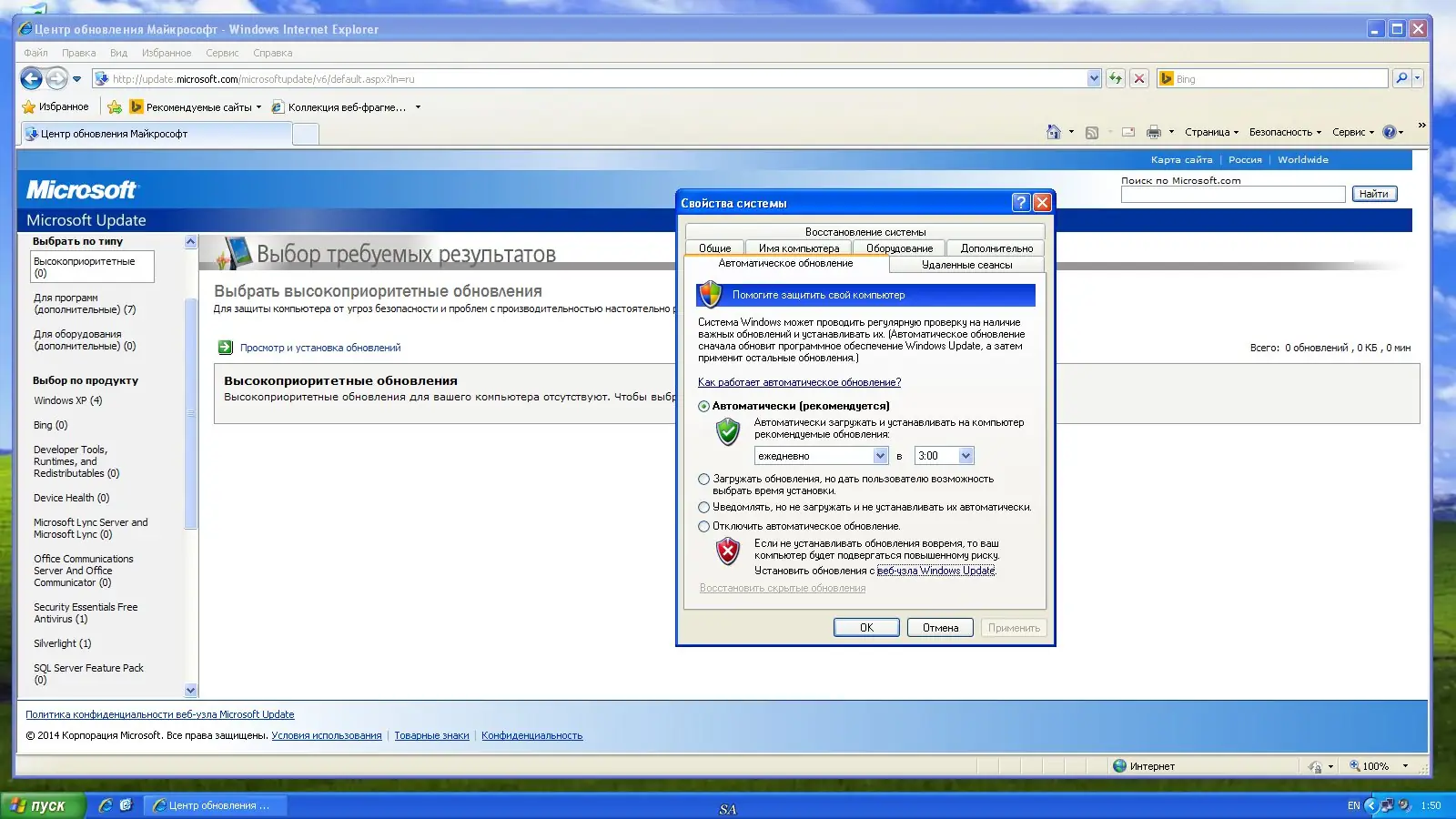Select Уведомлять, но не загружать radio option
1456x819 pixels.
pyautogui.click(x=703, y=507)
